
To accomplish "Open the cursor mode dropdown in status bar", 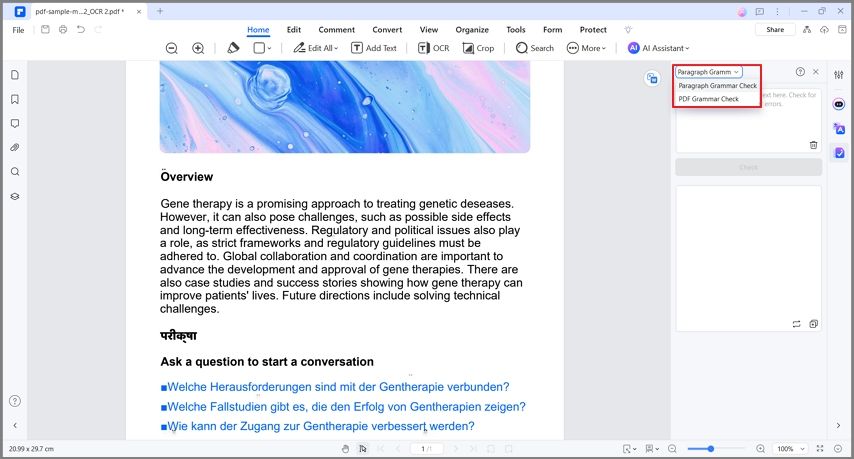I will coord(629,449).
